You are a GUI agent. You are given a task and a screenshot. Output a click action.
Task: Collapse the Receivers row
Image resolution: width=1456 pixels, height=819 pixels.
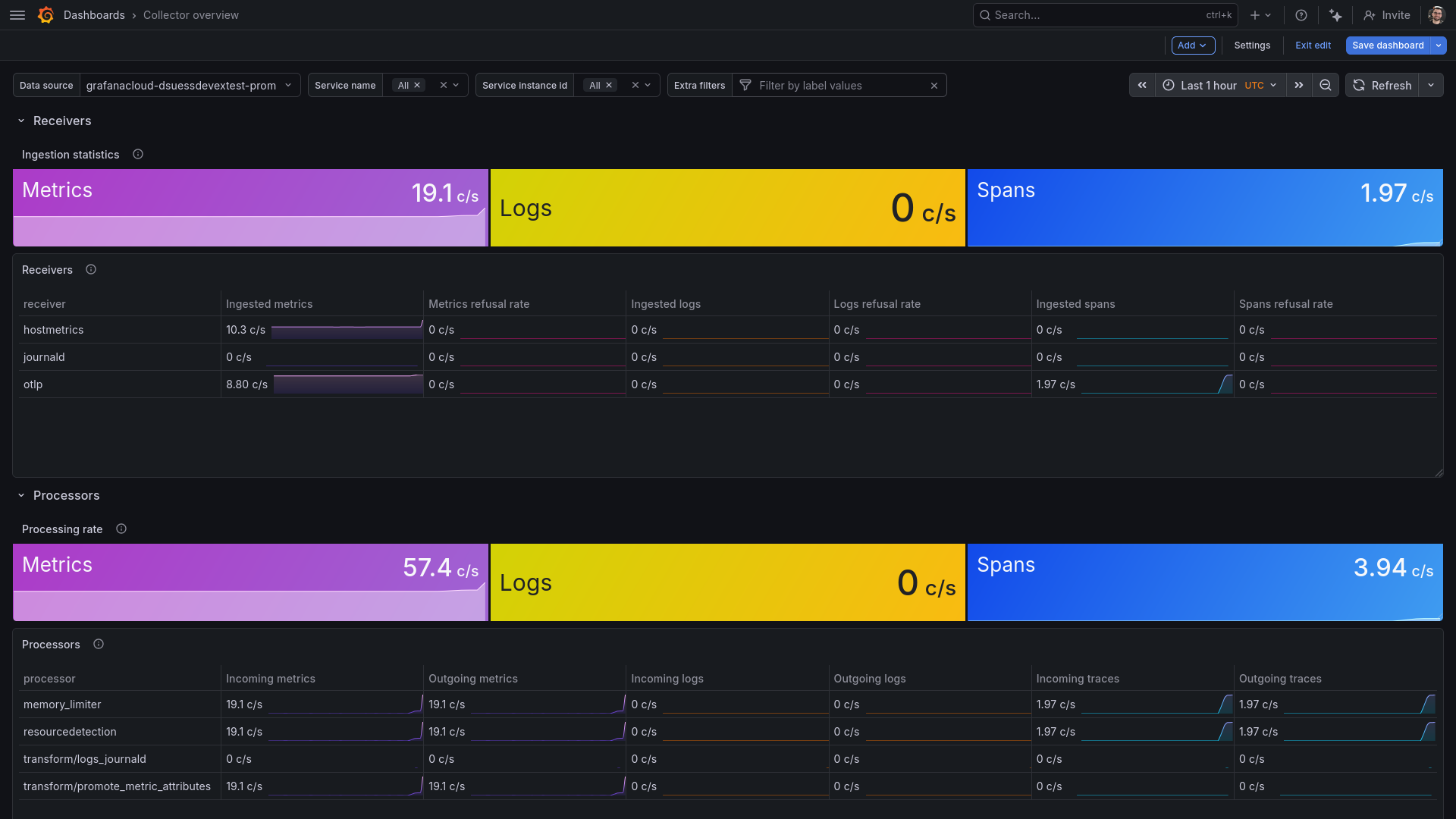pos(21,121)
